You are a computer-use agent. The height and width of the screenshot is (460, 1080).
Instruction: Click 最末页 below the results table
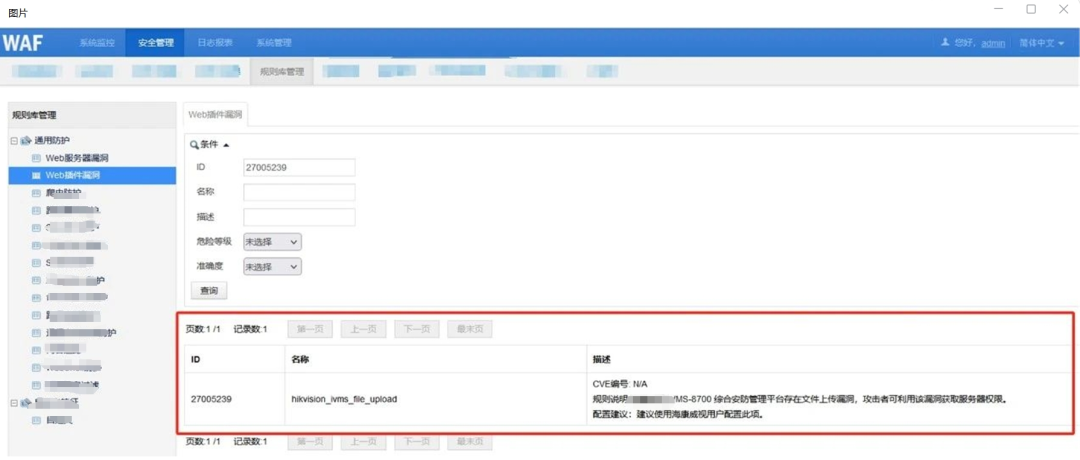pos(470,441)
